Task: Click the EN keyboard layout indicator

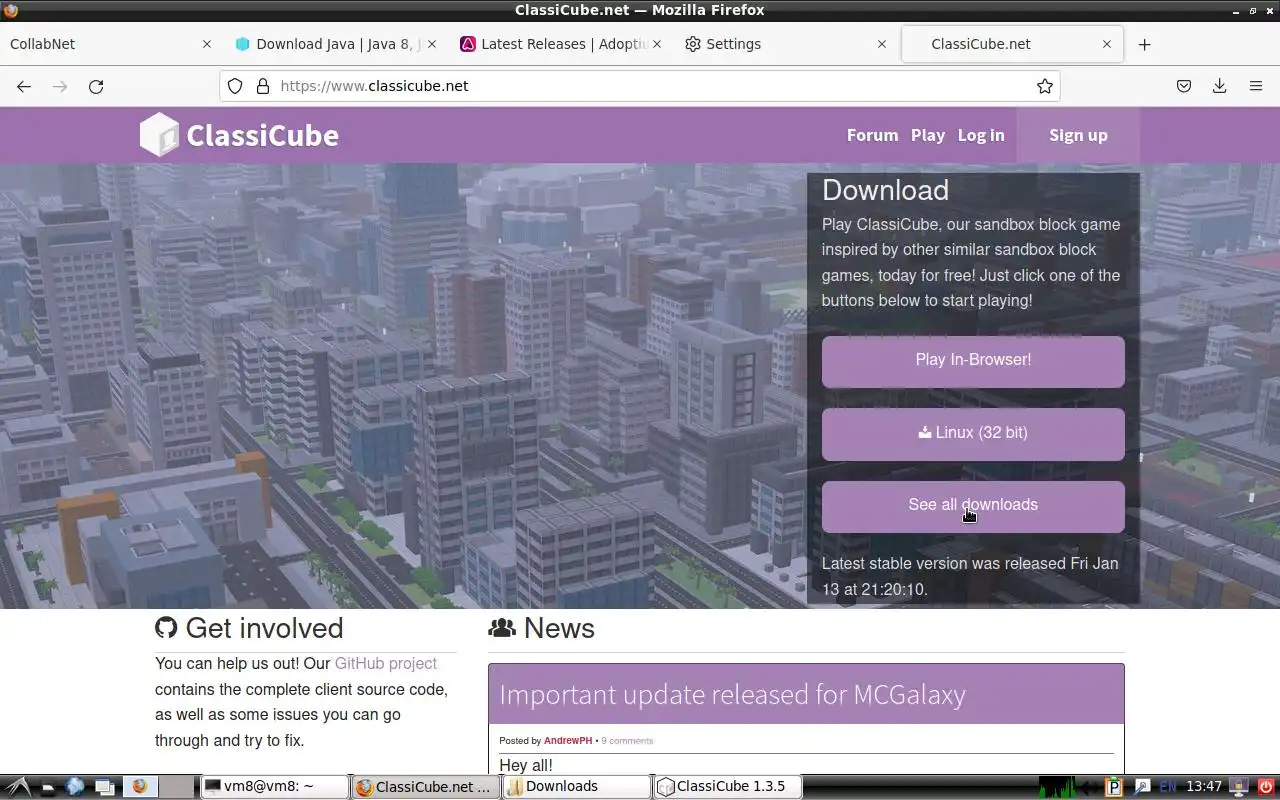Action: point(1168,787)
